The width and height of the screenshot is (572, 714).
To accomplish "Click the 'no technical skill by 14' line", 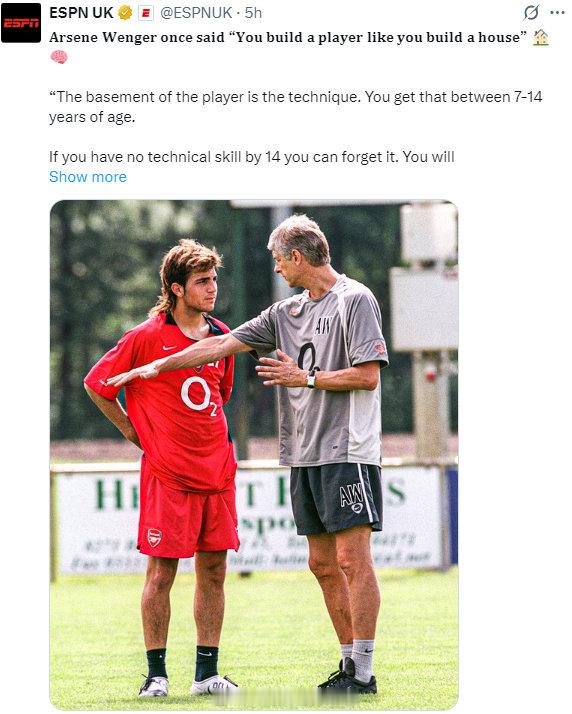I will tap(252, 157).
